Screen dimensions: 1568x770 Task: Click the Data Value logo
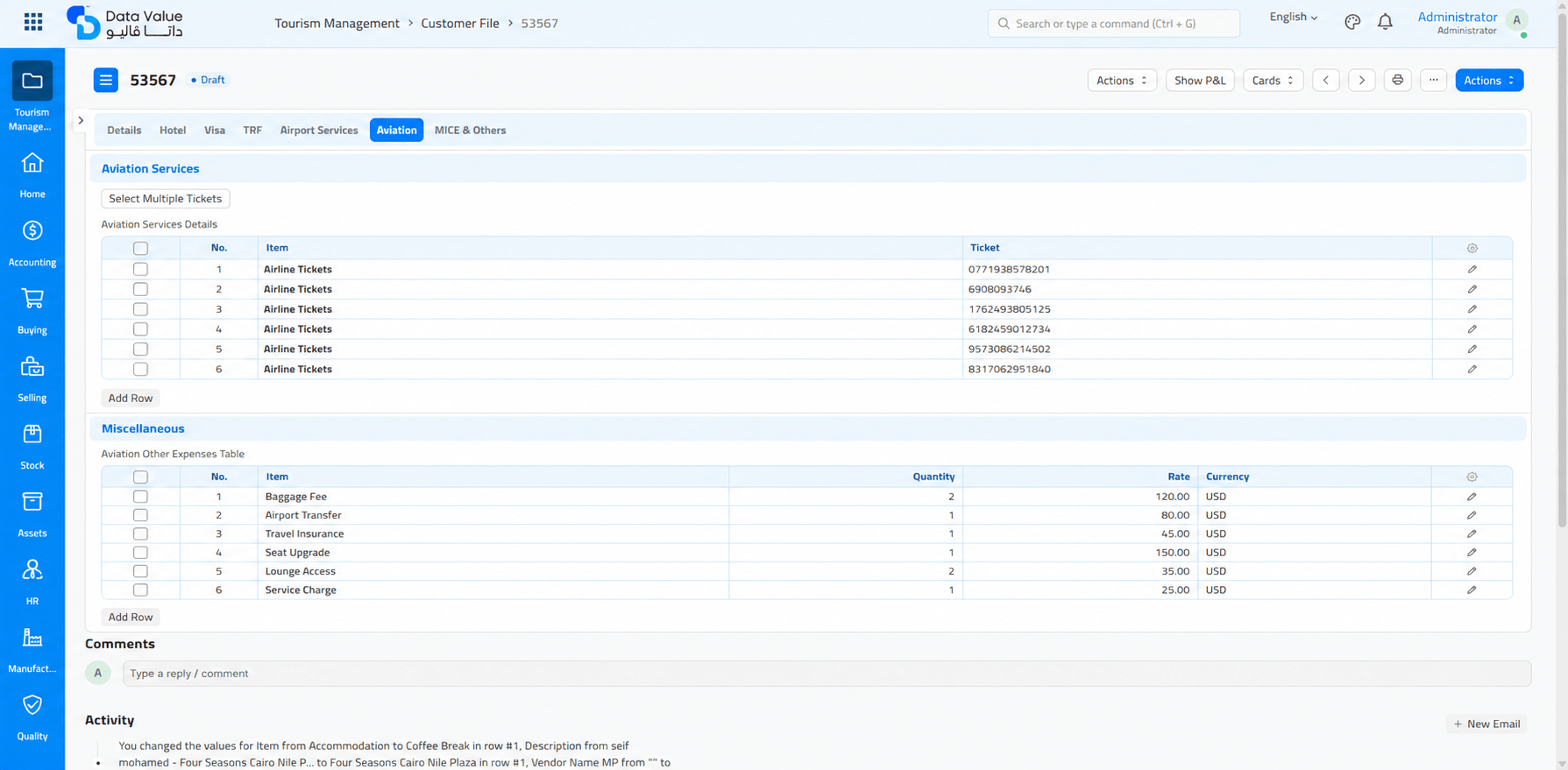(x=124, y=23)
